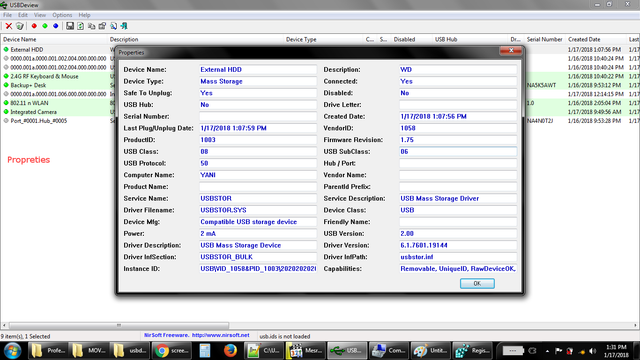
Task: Open Firefox from the taskbar
Action: pyautogui.click(x=230, y=351)
